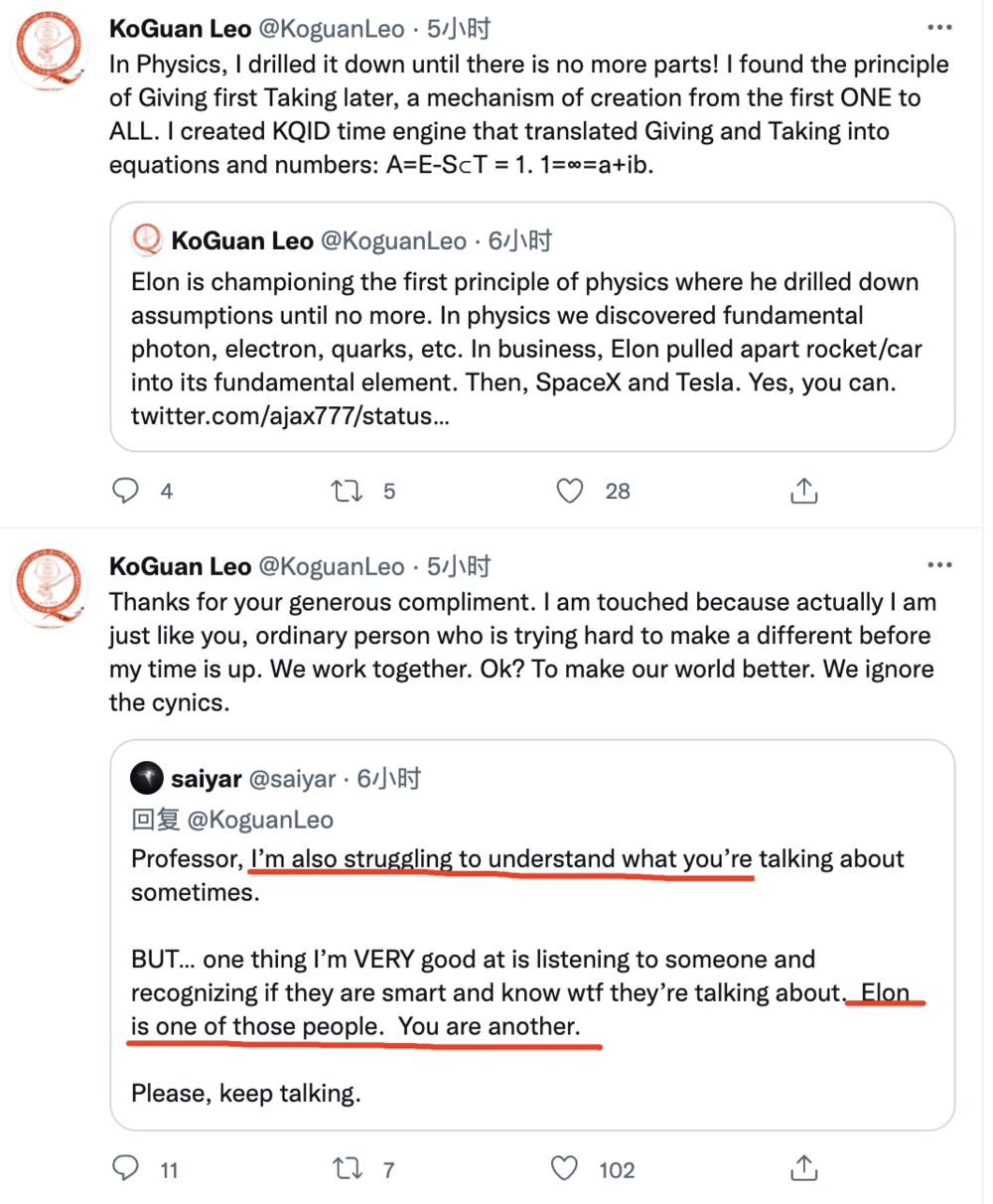
Task: Open the @KoguanLeo mention in saiyar's reply
Action: [x=260, y=820]
